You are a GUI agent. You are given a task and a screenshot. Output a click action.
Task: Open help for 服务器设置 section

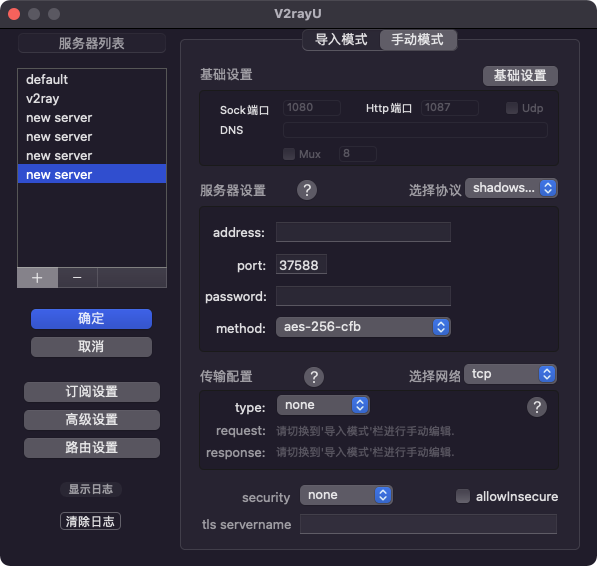[307, 190]
